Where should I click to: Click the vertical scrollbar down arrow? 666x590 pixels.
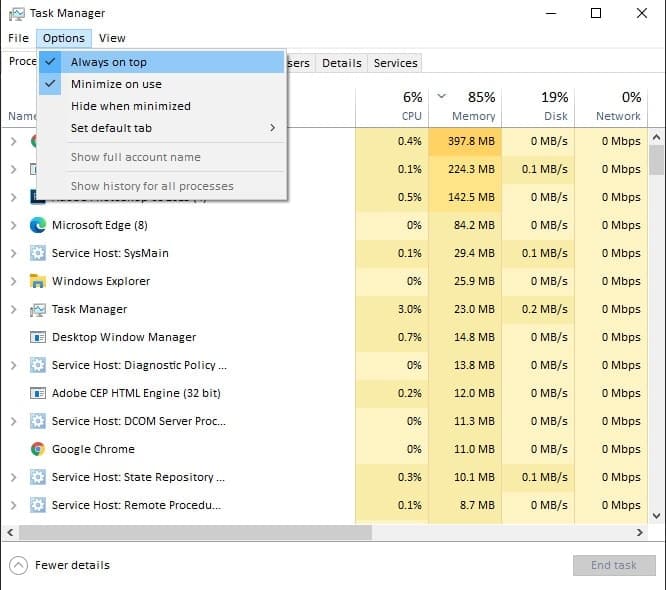[657, 516]
